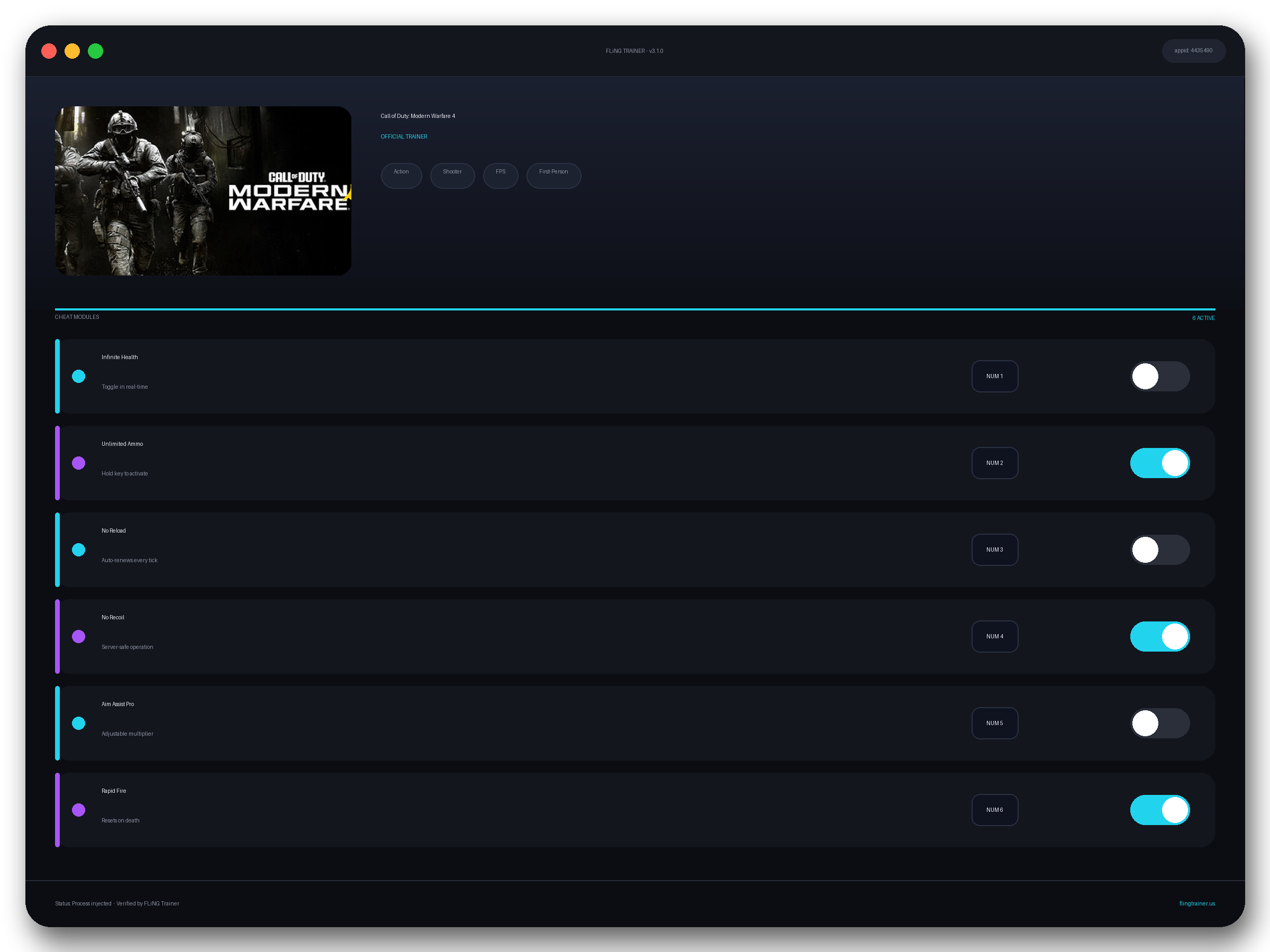Click the 'Adjustable multiplier' description

click(x=128, y=734)
